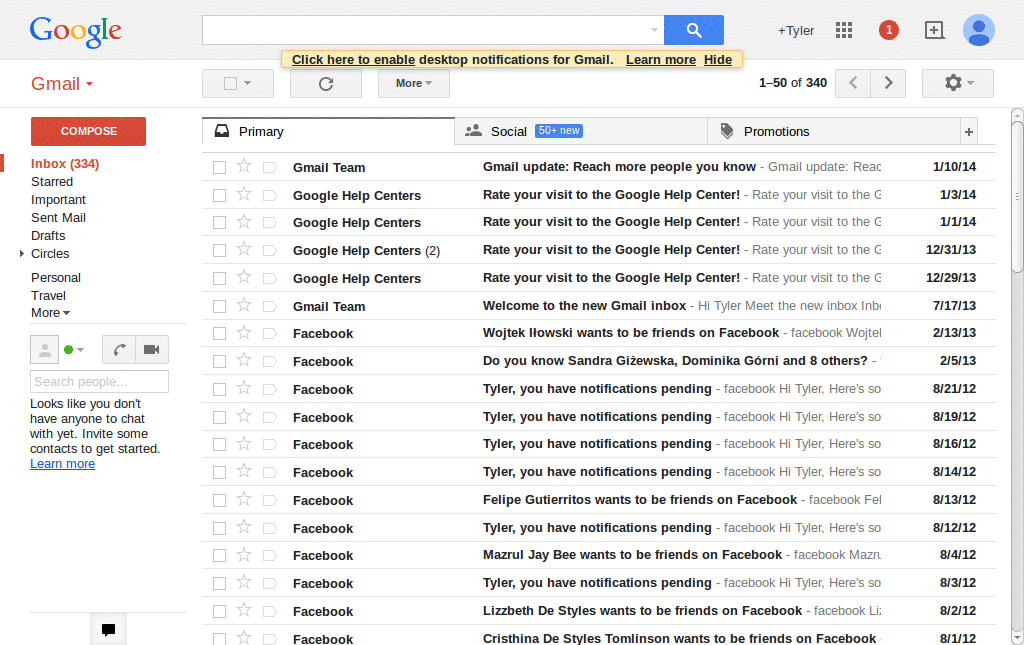Open the account profile avatar
The image size is (1024, 645).
click(978, 30)
